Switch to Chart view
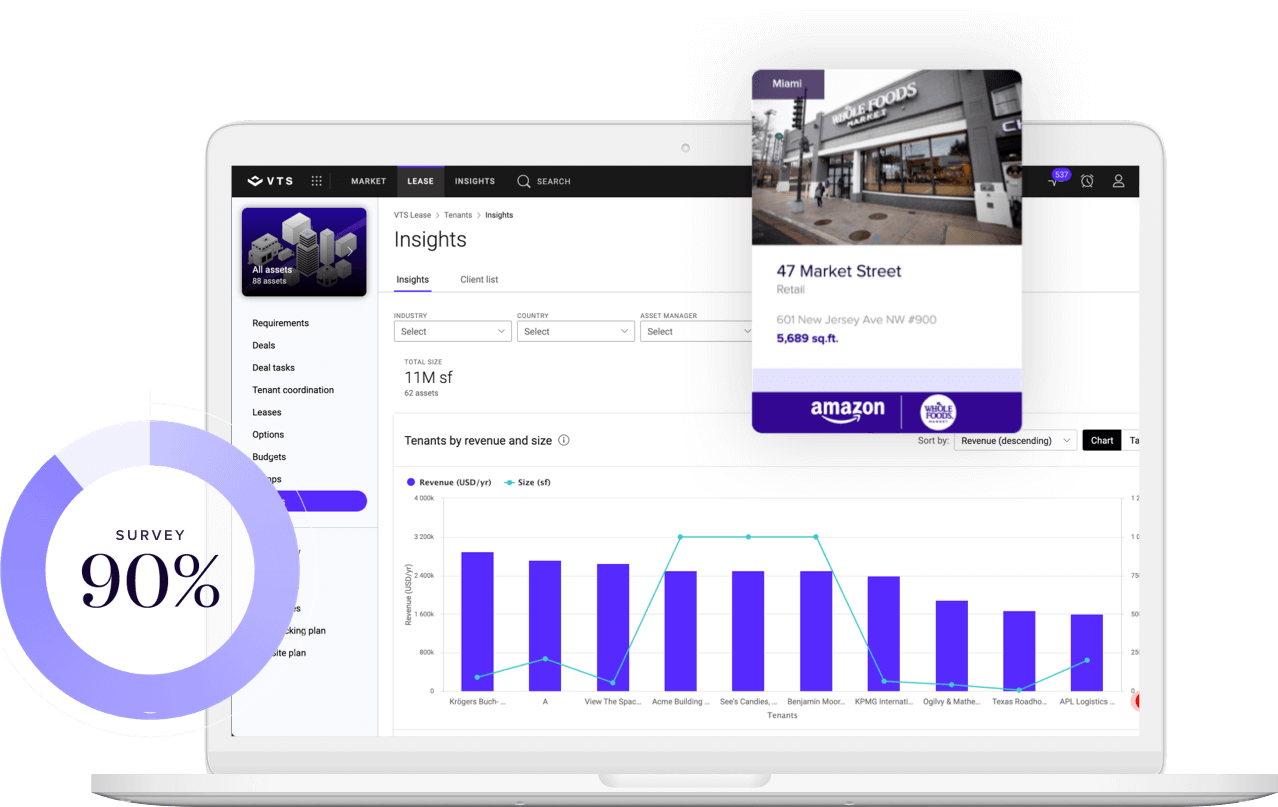Screen dimensions: 1278x807 1101,440
